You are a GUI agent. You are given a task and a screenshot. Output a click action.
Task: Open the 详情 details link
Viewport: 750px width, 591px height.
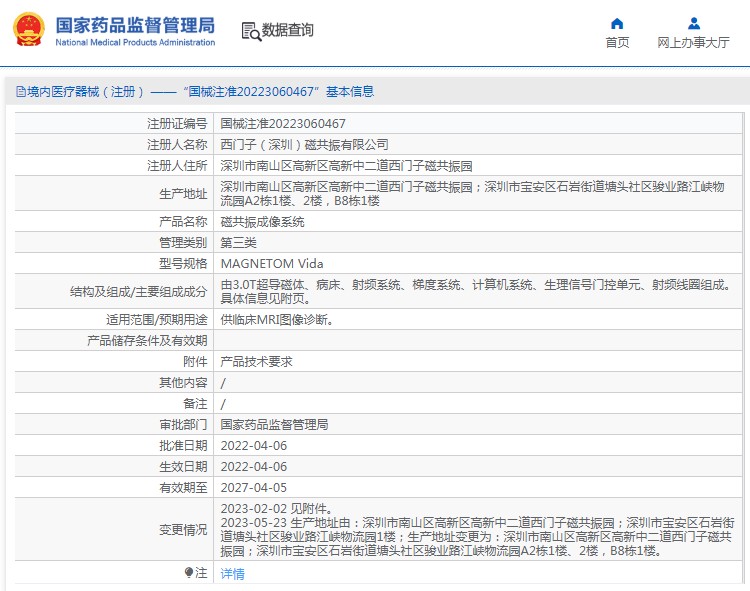point(232,573)
